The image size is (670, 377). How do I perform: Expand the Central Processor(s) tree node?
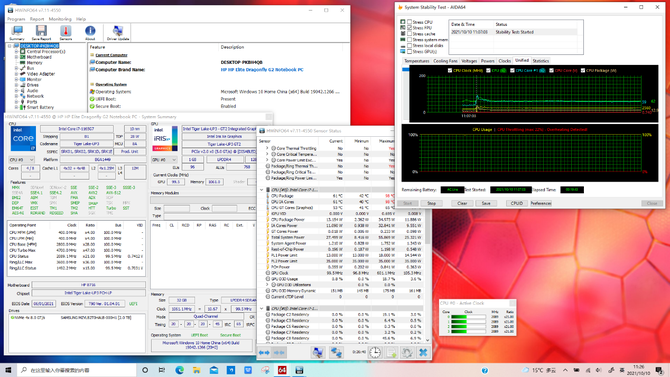pos(17,51)
